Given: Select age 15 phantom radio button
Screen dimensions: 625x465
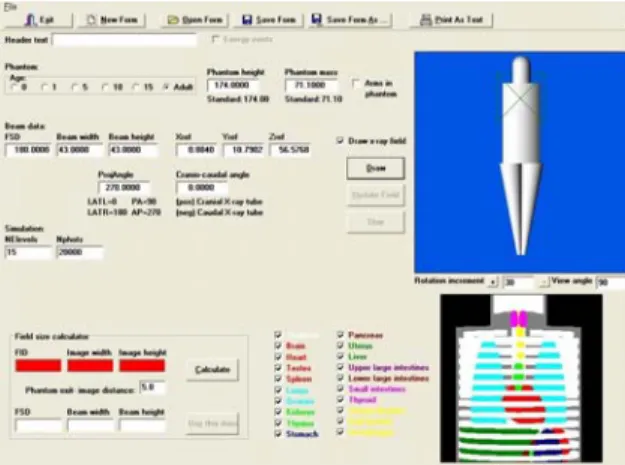Looking at the screenshot, I should tap(136, 87).
